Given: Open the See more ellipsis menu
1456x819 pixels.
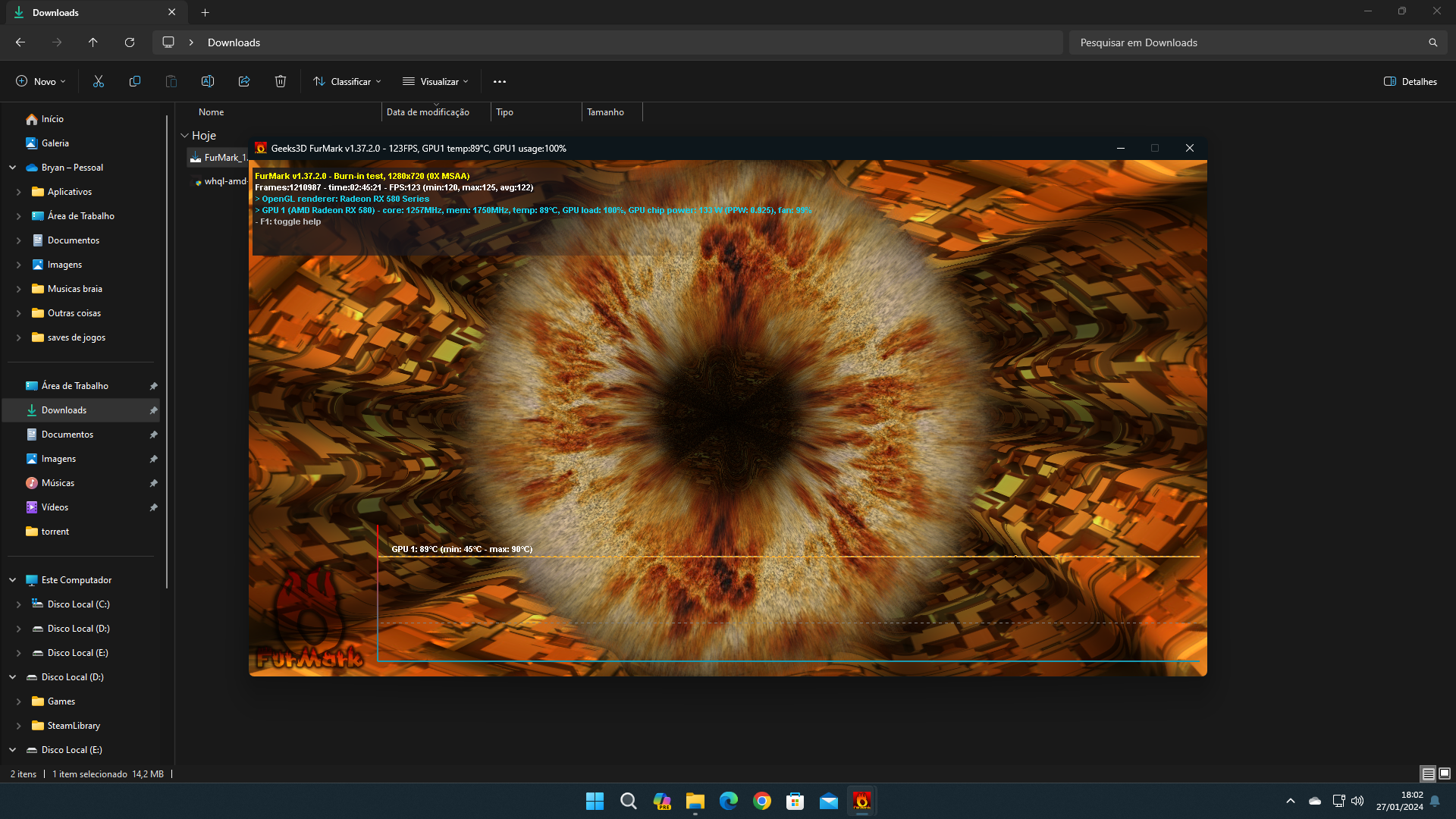Looking at the screenshot, I should (x=500, y=81).
